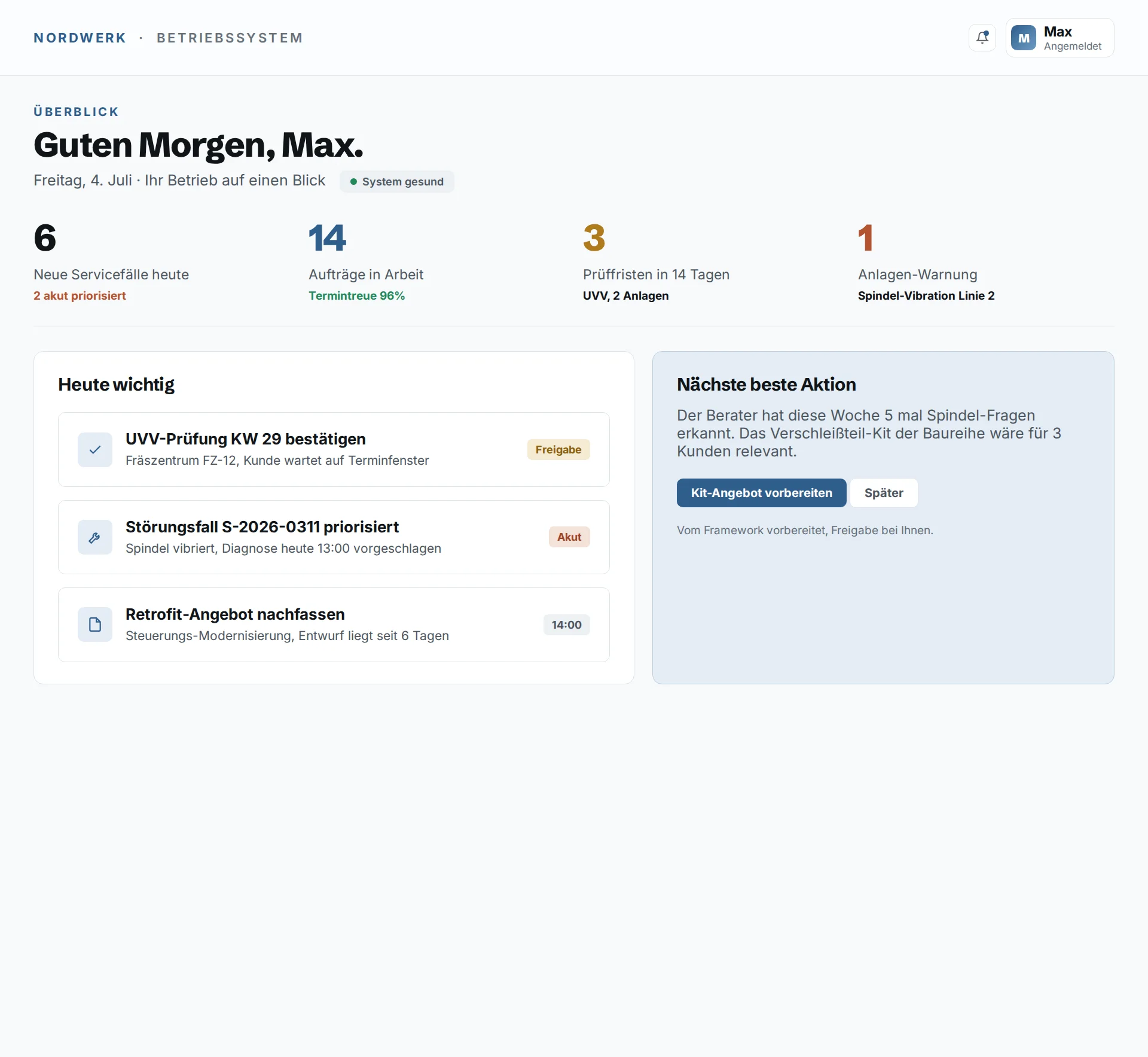Click the Akut badge
Screen dimensions: 1148x1057
tap(569, 537)
